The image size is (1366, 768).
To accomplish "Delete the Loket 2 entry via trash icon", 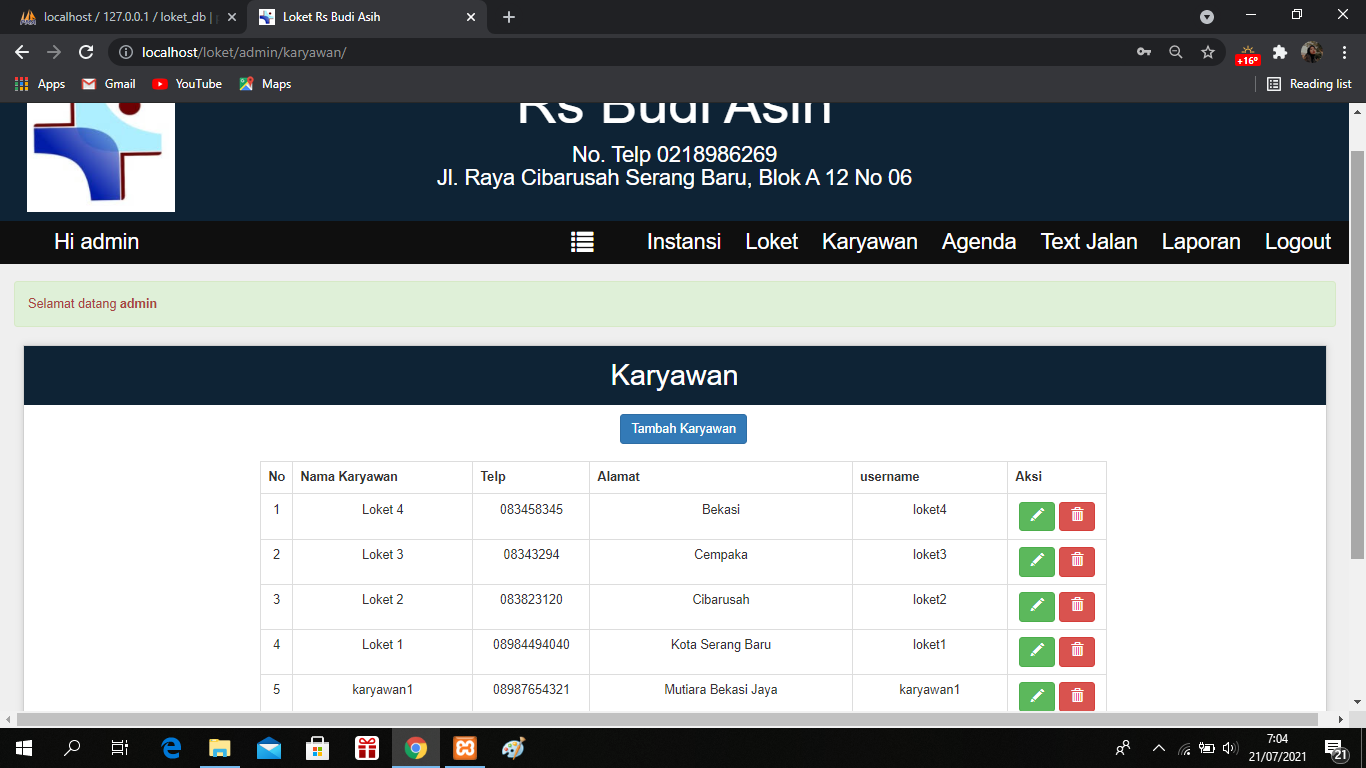I will pos(1076,606).
